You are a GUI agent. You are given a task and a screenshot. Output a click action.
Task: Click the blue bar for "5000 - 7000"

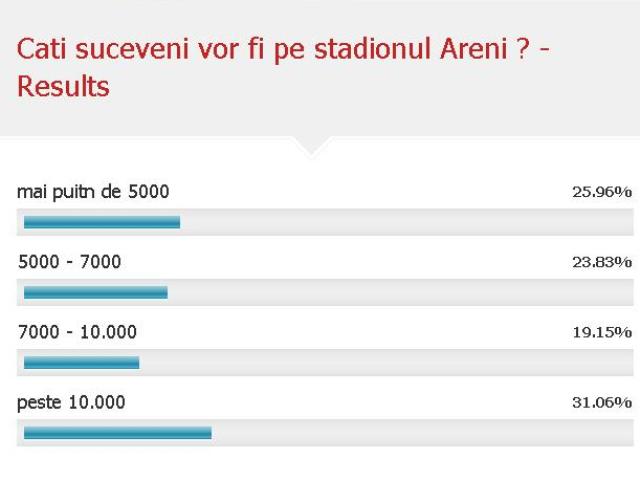tap(95, 292)
